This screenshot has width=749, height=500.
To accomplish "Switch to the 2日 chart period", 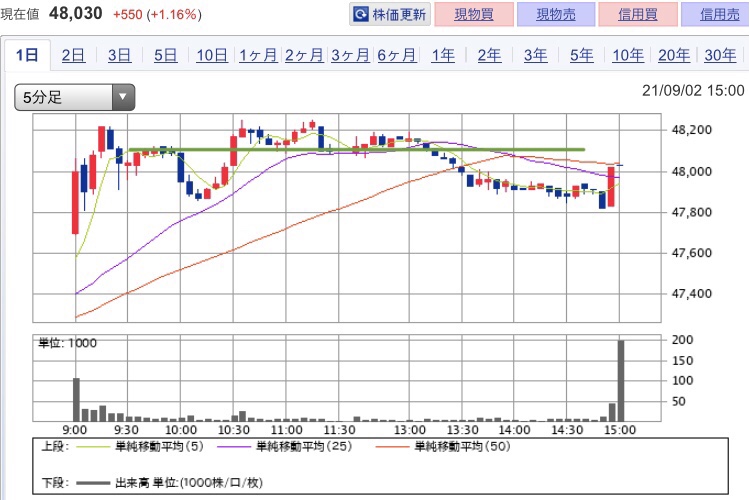I will click(x=73, y=55).
